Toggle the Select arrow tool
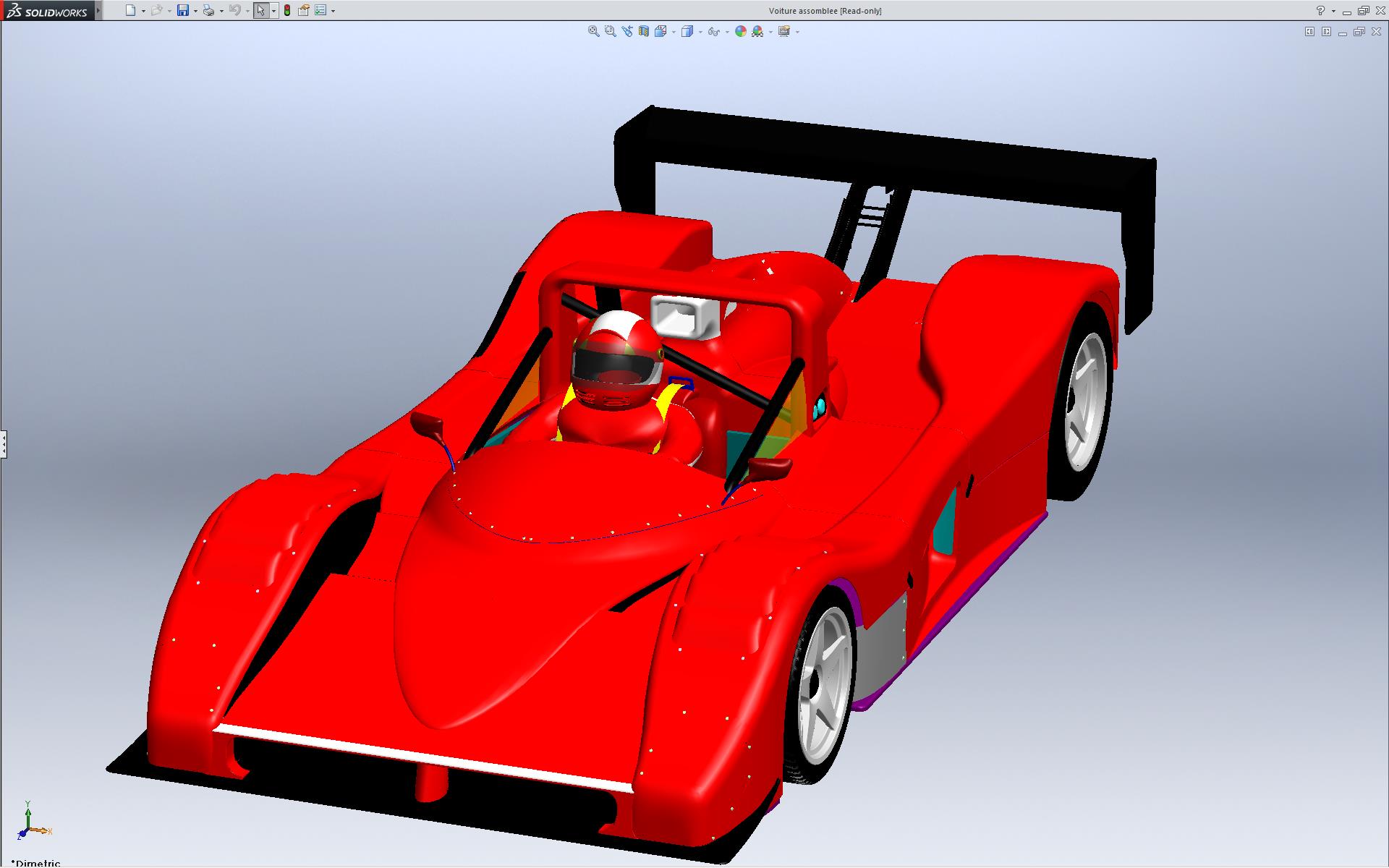This screenshot has height=868, width=1389. point(260,10)
